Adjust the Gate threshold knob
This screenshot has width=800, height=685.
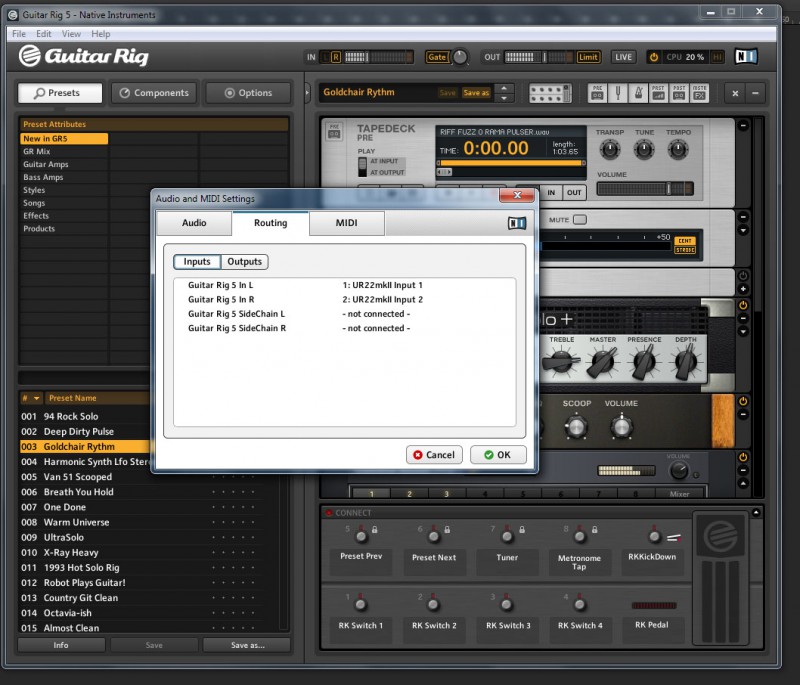click(460, 57)
